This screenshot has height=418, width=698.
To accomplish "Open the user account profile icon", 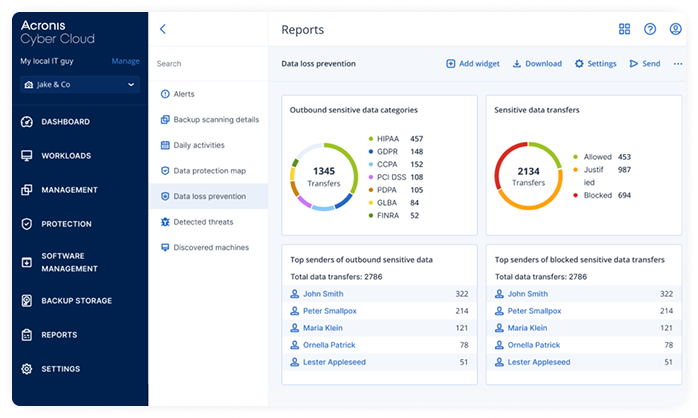I will click(x=676, y=29).
